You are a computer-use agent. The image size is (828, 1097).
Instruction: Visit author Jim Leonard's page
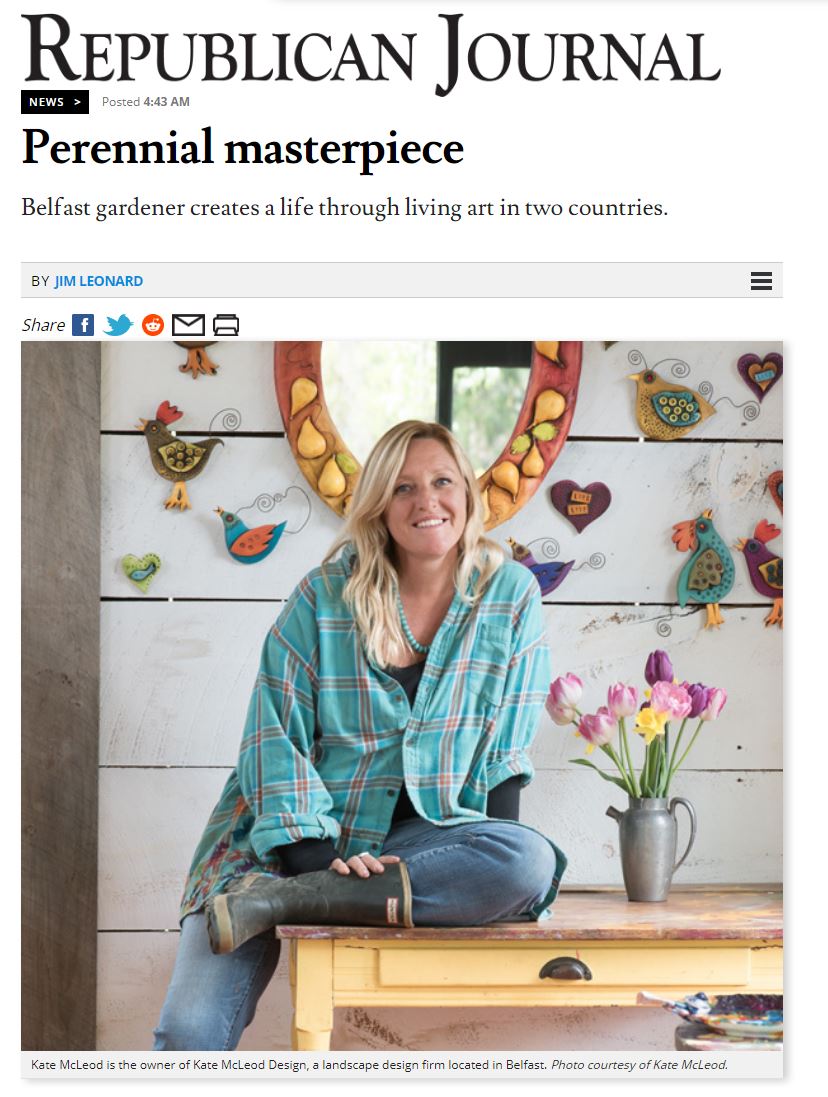(99, 281)
